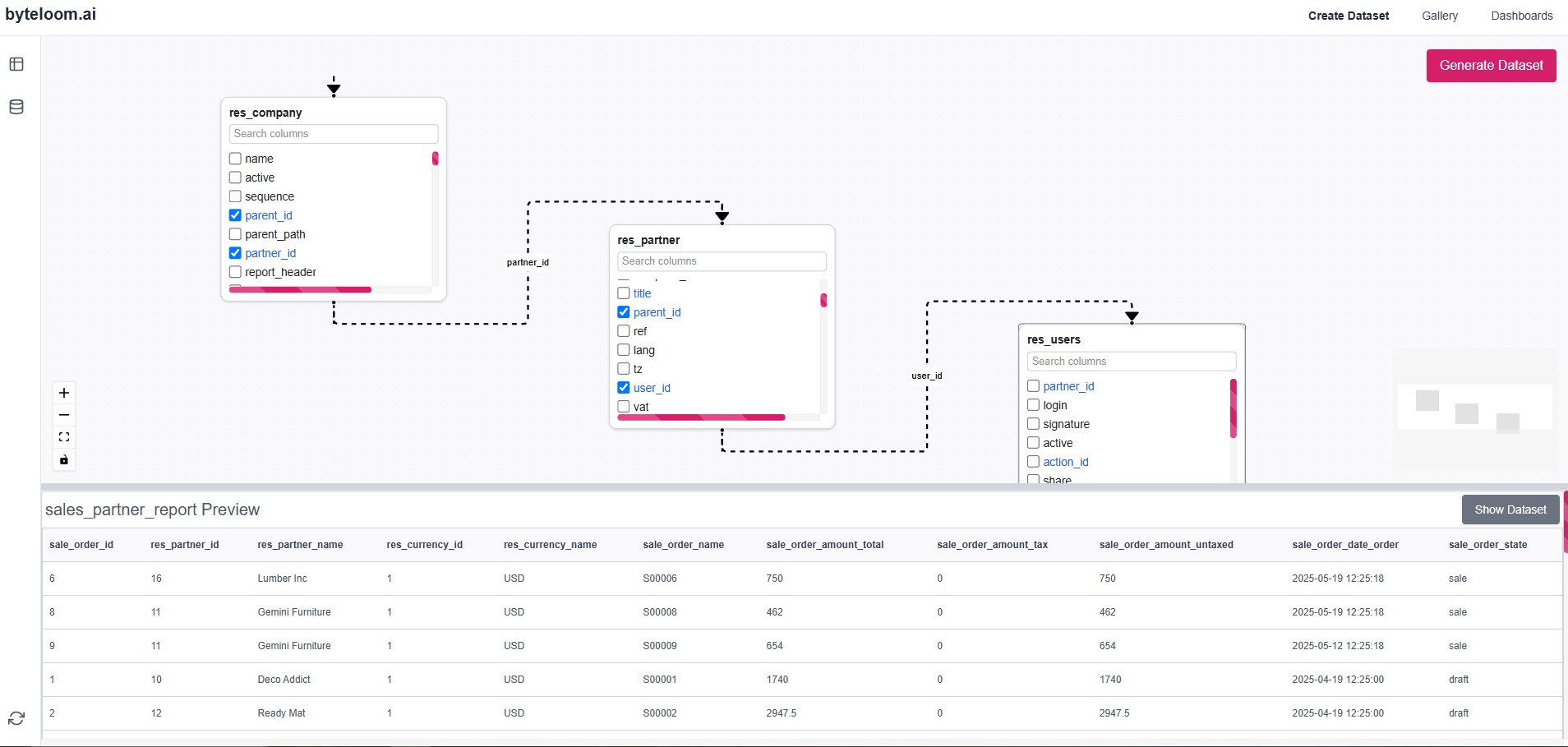This screenshot has height=747, width=1568.
Task: Open the Create Dataset tab
Action: [1349, 16]
